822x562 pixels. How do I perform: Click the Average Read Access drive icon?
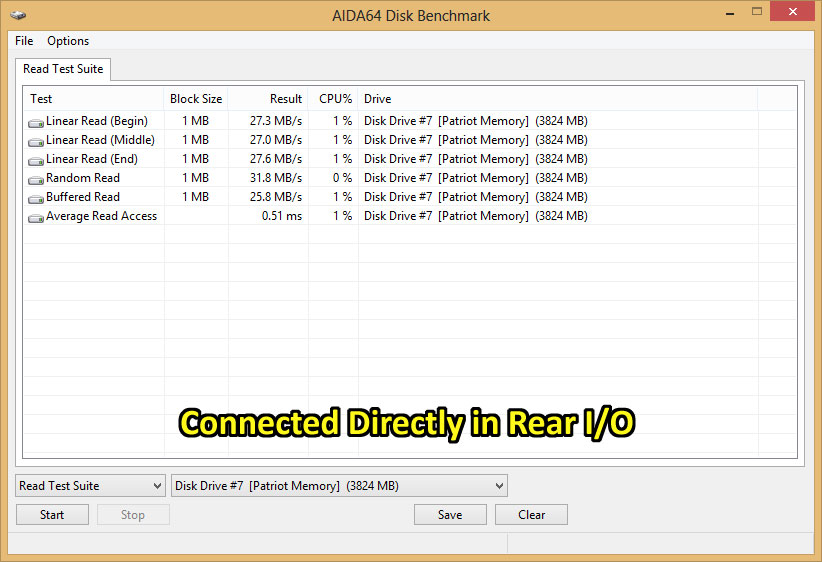[x=36, y=218]
